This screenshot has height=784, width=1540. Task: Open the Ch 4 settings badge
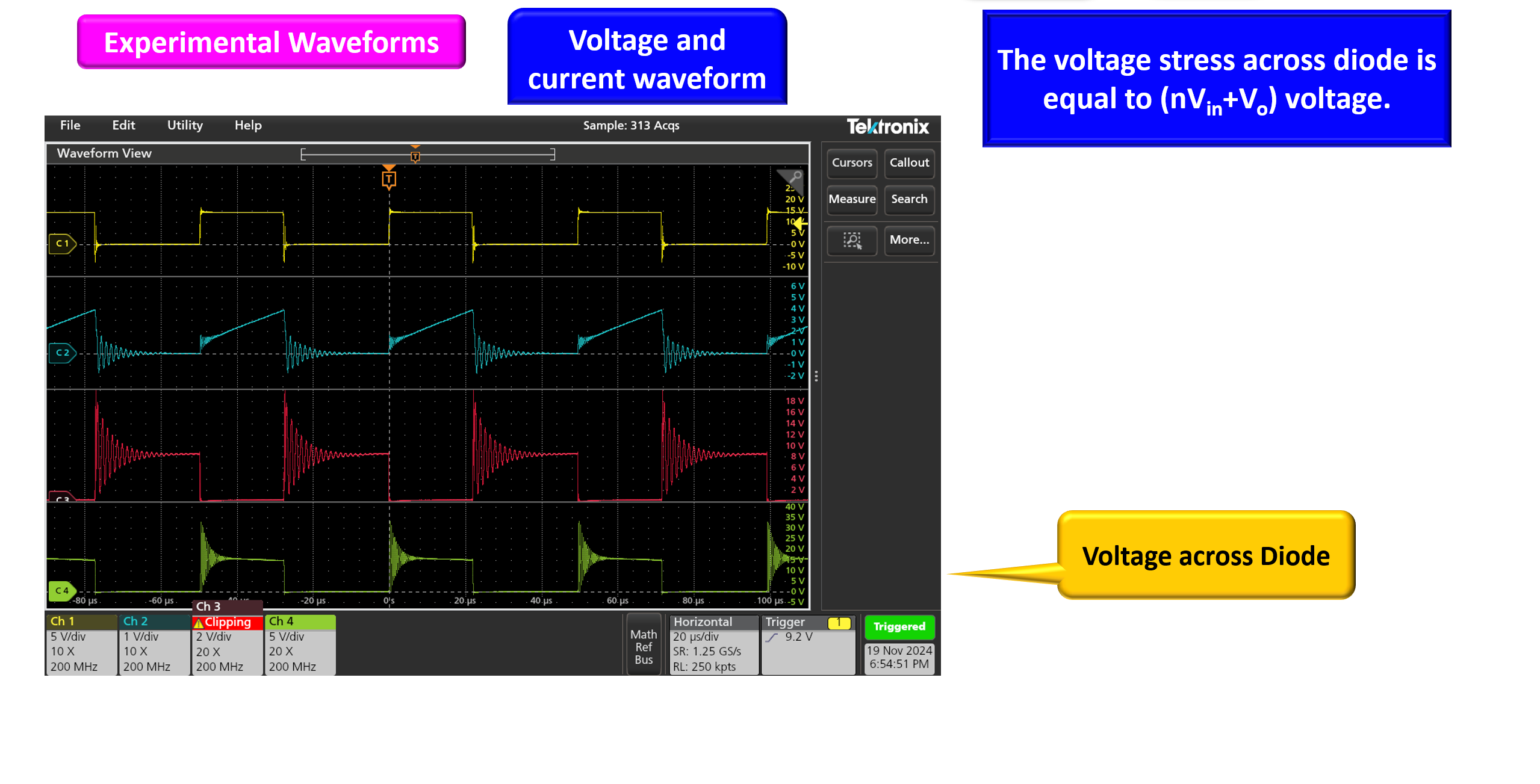coord(300,644)
